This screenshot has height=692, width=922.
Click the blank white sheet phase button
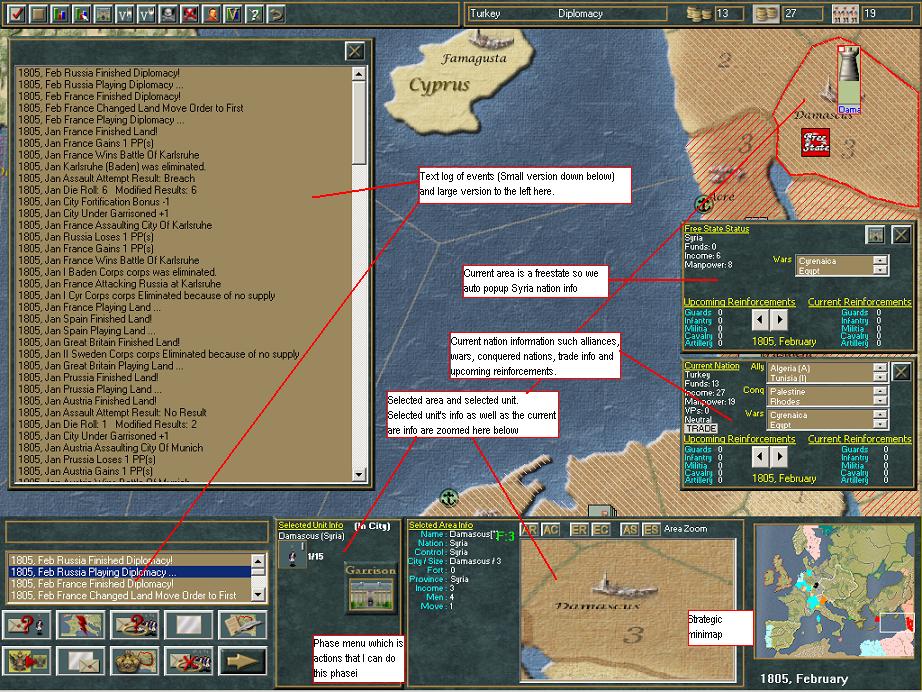click(x=188, y=625)
